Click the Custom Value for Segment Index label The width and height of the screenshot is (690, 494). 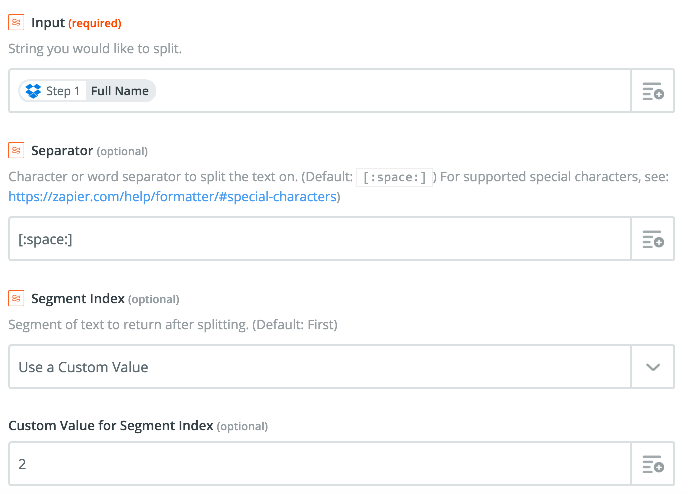point(138,425)
